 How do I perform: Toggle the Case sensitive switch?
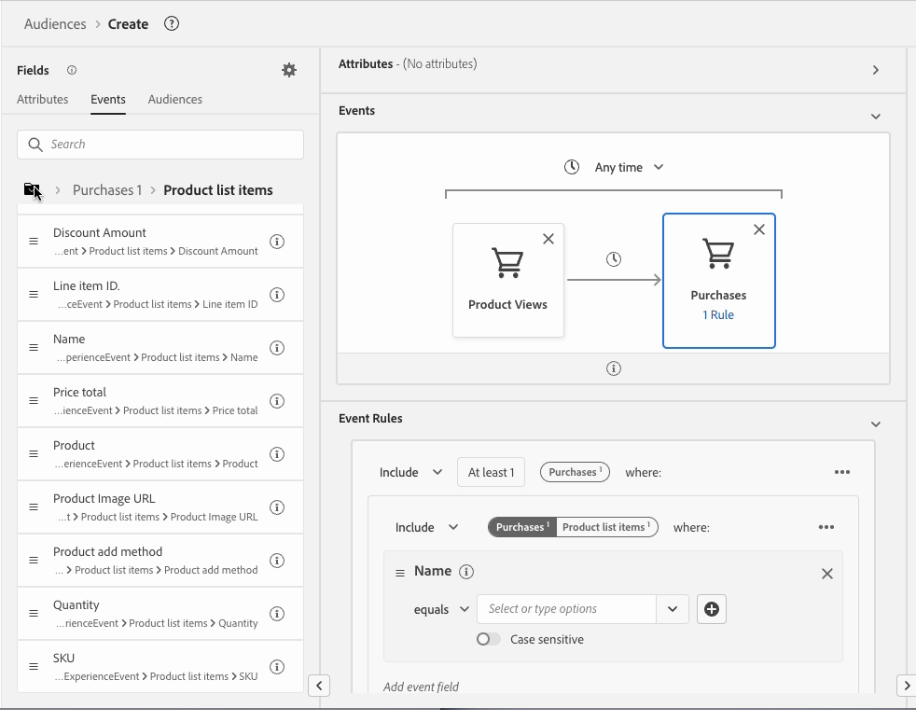point(488,639)
